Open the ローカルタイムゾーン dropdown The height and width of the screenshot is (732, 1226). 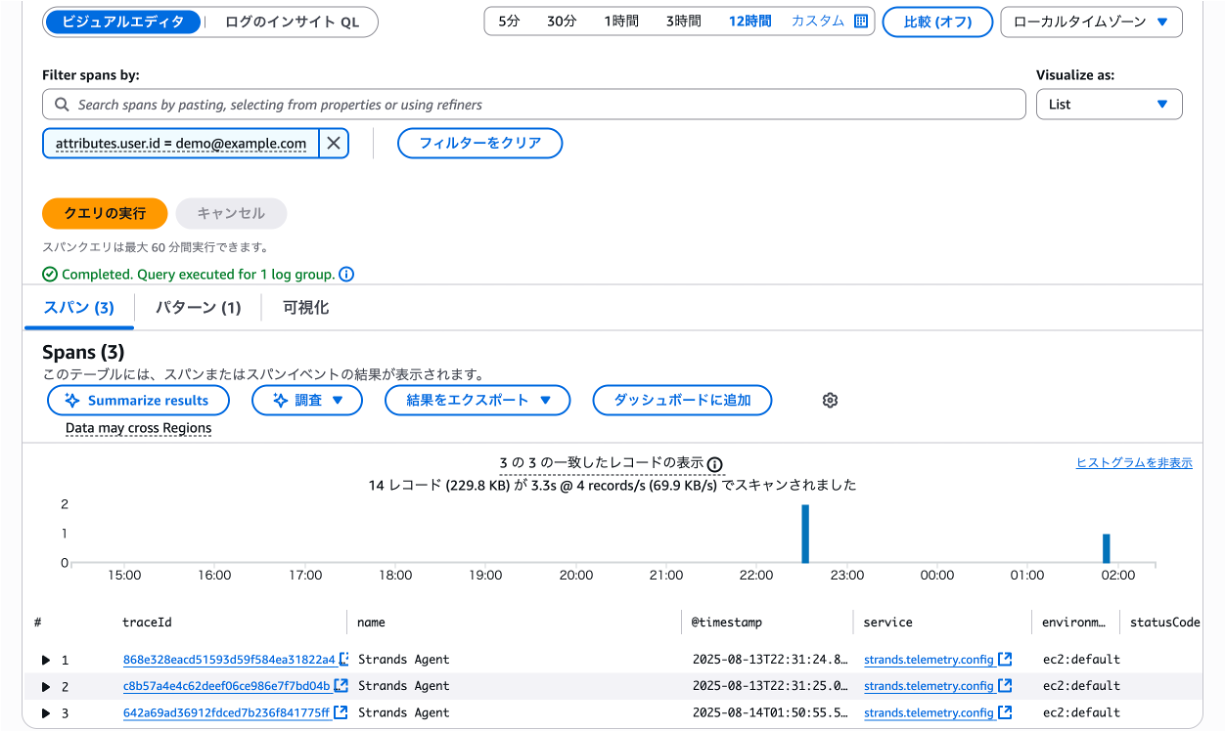pyautogui.click(x=1091, y=22)
